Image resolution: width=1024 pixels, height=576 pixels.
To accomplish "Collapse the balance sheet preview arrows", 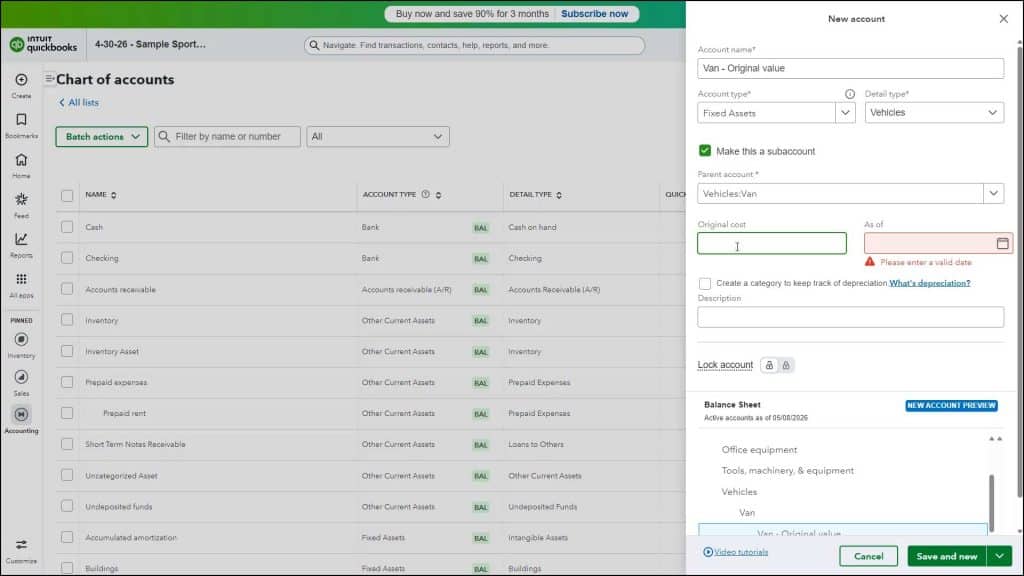I will pyautogui.click(x=995, y=439).
